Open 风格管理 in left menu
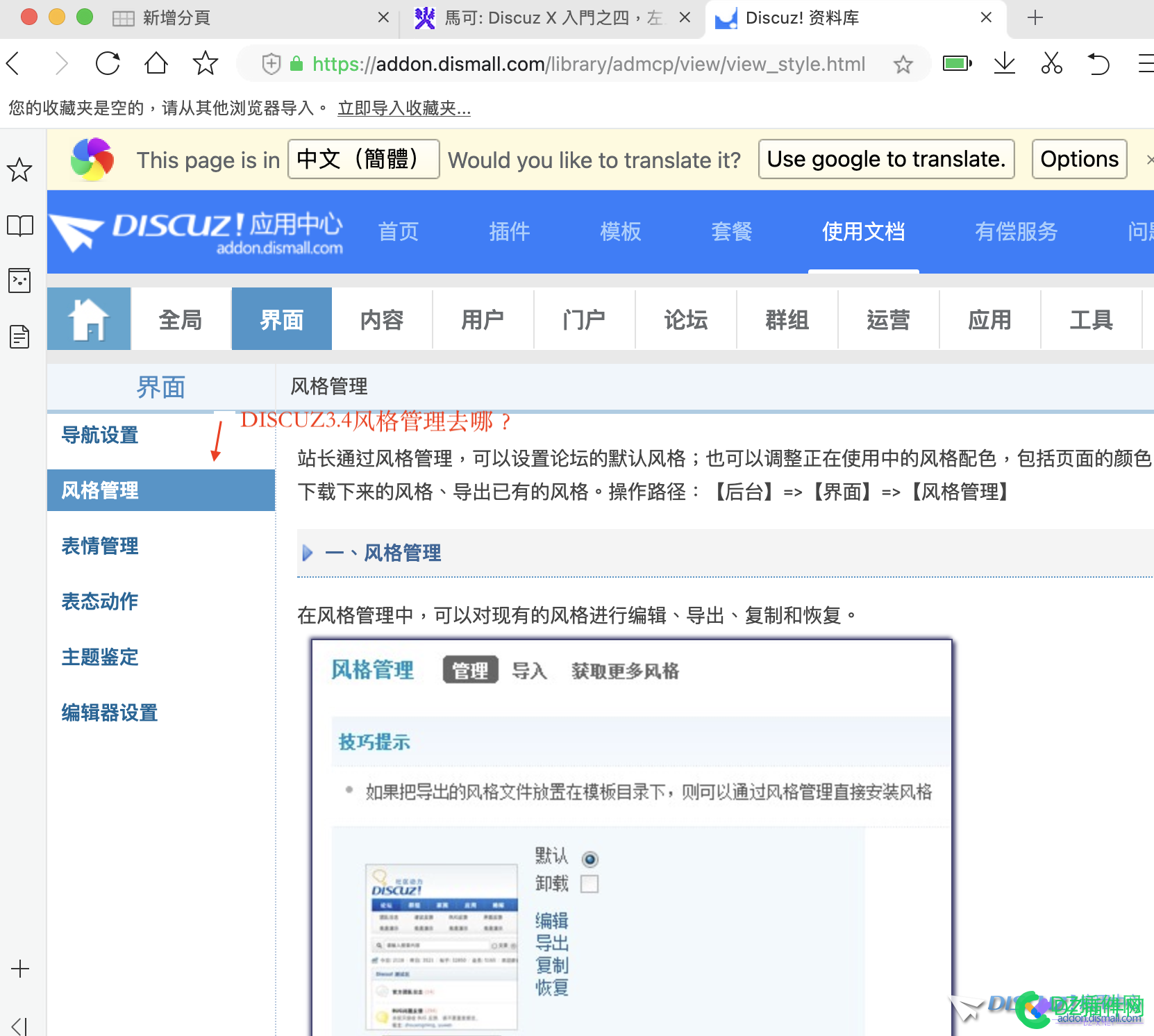Viewport: 1154px width, 1036px height. coord(161,490)
